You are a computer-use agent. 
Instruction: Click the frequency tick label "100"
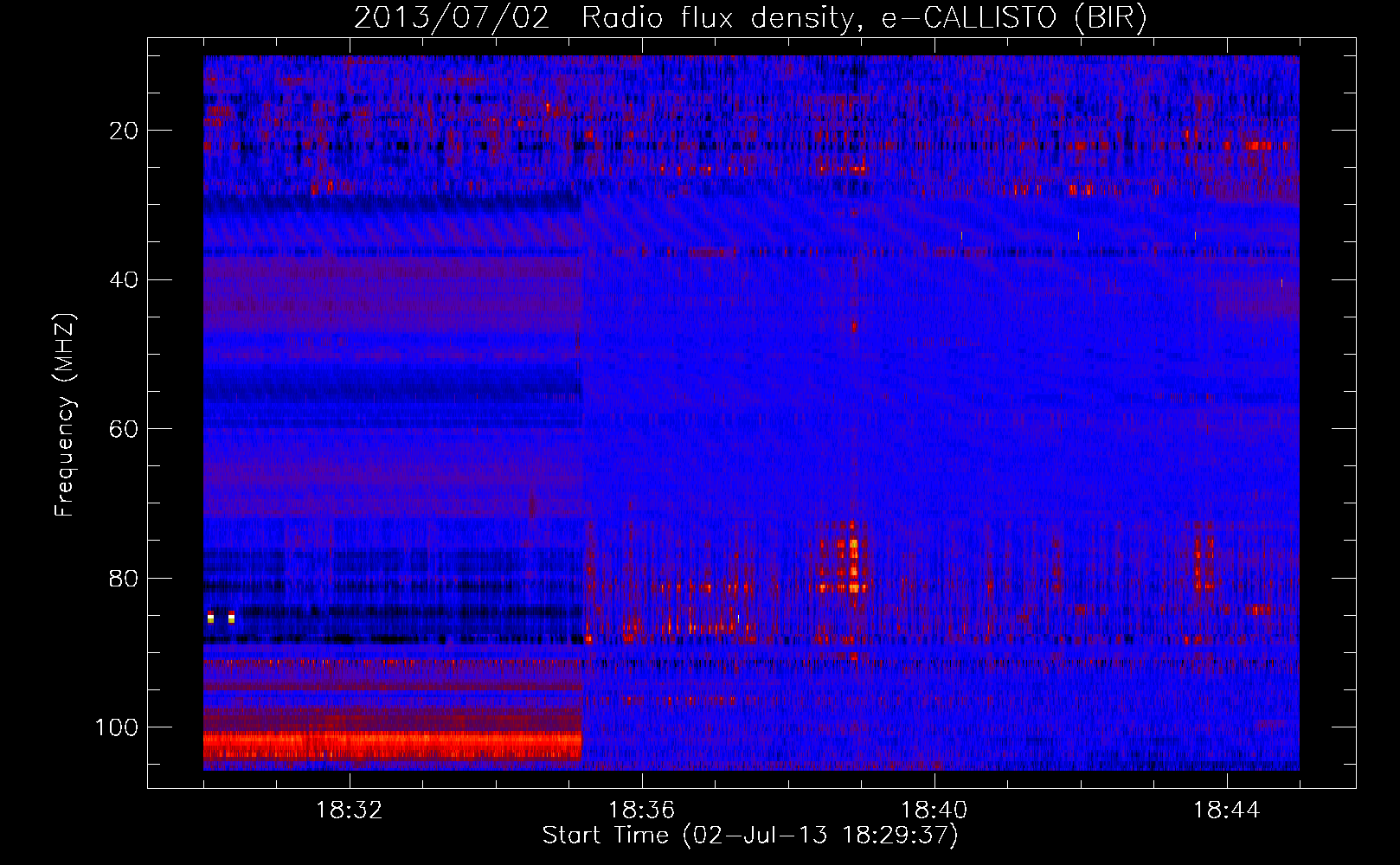[x=117, y=727]
